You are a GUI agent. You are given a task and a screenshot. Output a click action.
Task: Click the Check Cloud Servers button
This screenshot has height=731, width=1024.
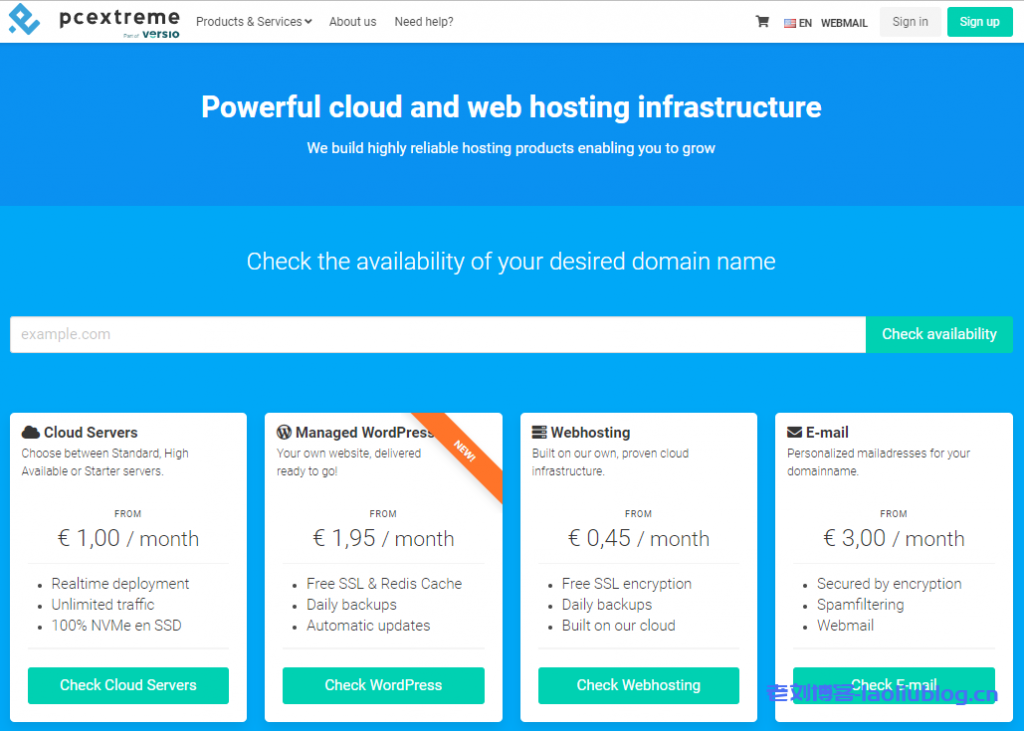pyautogui.click(x=128, y=685)
